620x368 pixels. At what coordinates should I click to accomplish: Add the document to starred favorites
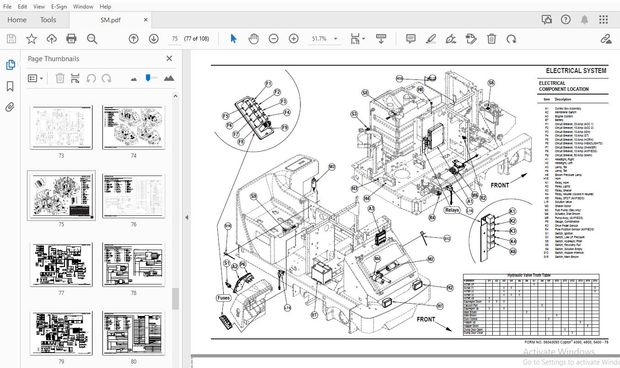pyautogui.click(x=31, y=39)
